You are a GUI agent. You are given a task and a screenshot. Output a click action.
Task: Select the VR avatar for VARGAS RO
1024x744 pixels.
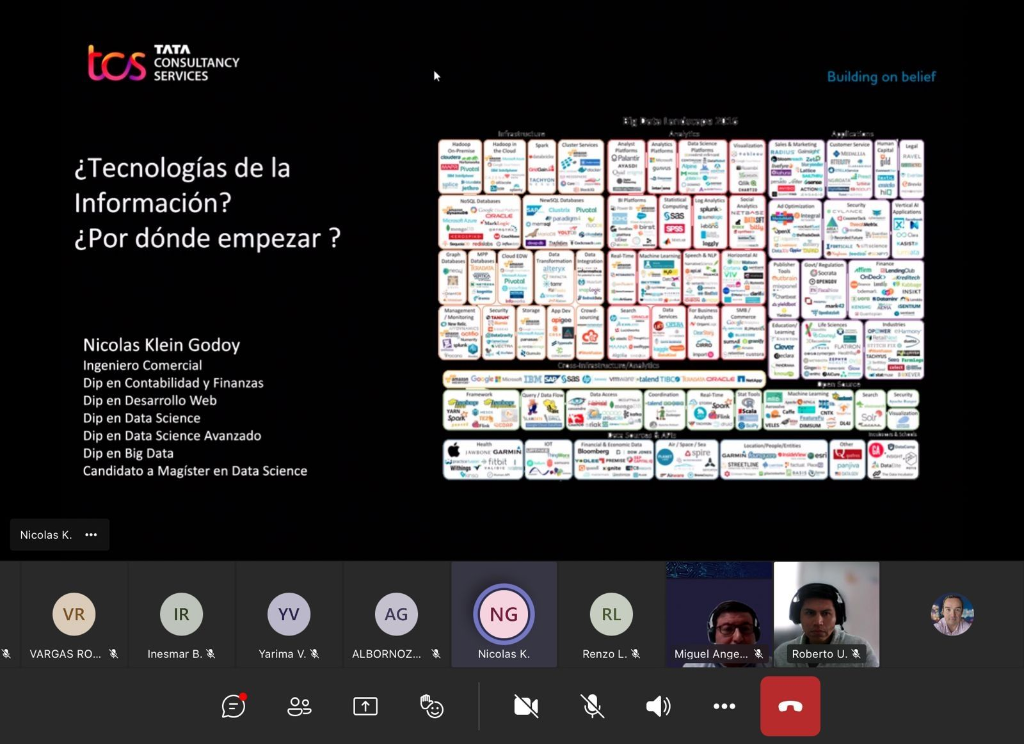click(74, 614)
